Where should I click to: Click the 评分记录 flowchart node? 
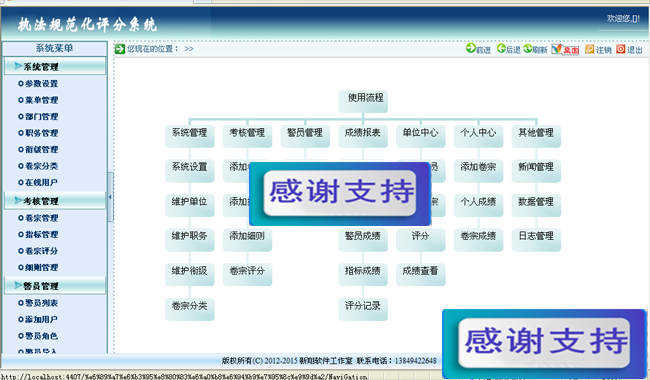click(x=363, y=309)
